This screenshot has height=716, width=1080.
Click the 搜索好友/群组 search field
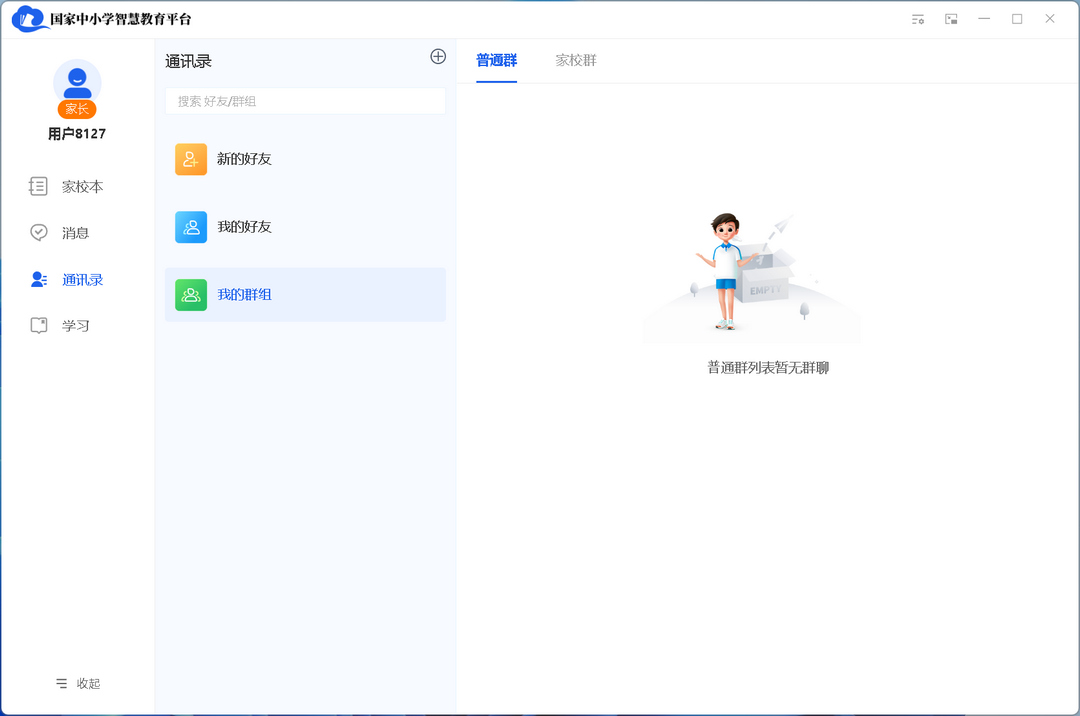tap(305, 101)
